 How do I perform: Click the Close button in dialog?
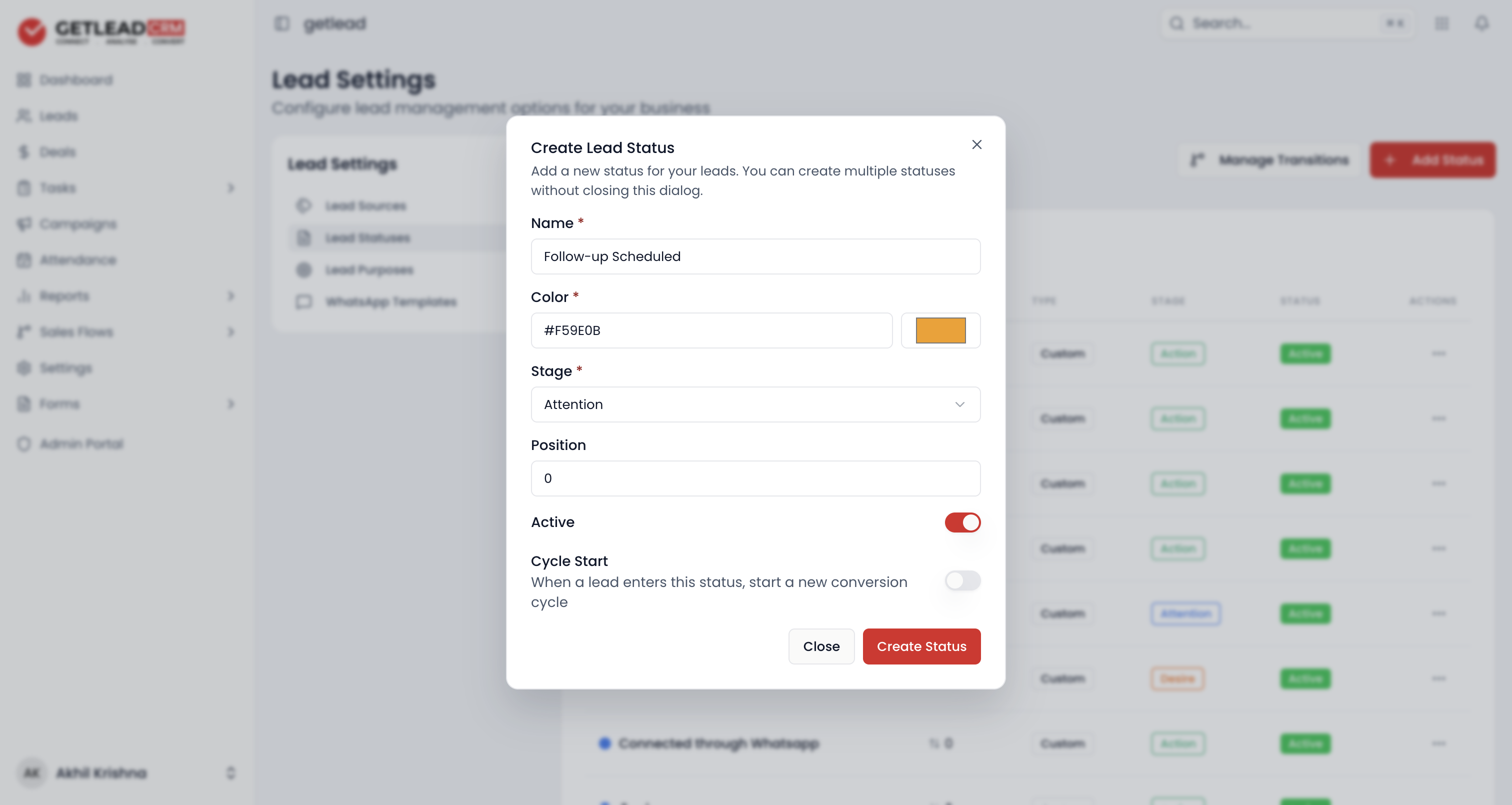(x=821, y=646)
